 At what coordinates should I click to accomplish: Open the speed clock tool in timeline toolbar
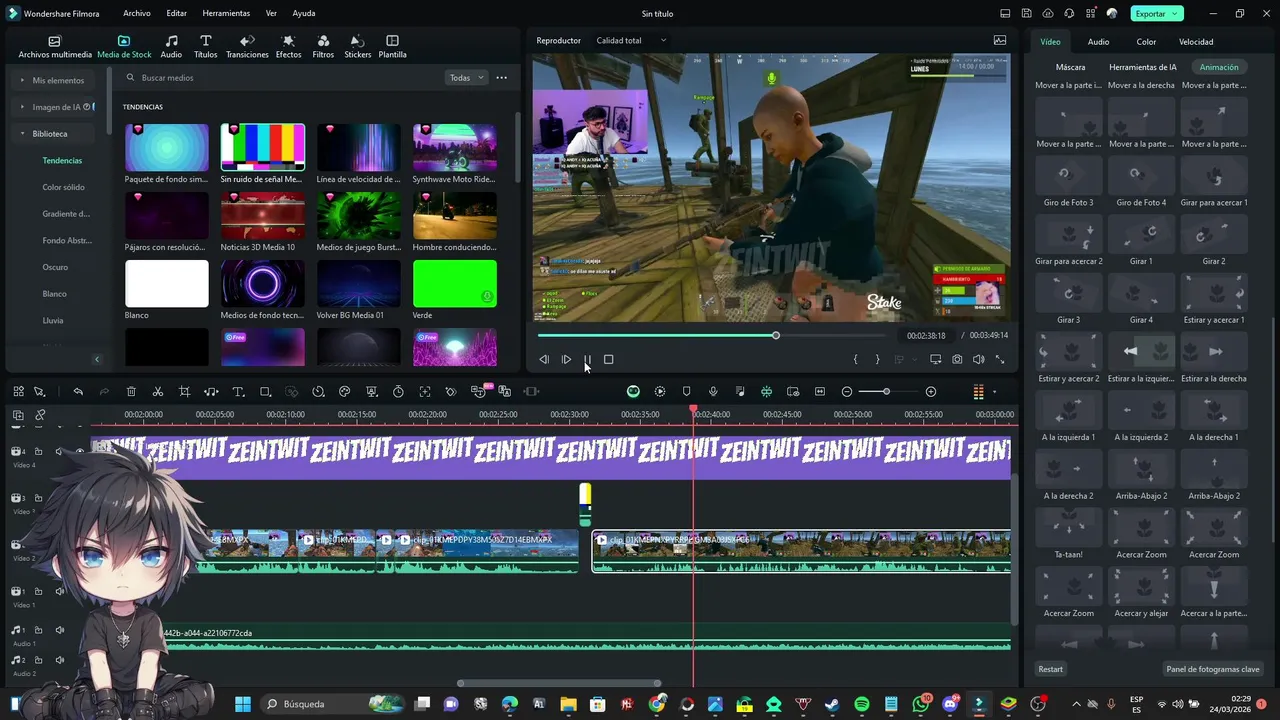click(x=318, y=392)
